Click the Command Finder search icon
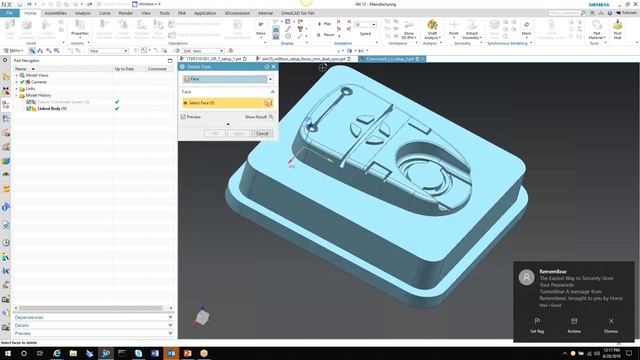The height and width of the screenshot is (360, 640). tap(583, 13)
